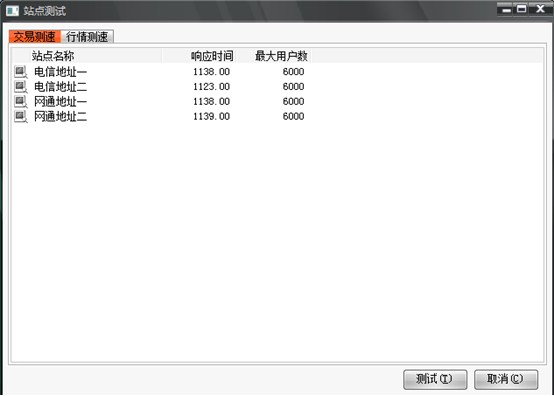554x396 pixels.
Task: Click 6000 in the 电信地址二 row
Action: click(293, 87)
